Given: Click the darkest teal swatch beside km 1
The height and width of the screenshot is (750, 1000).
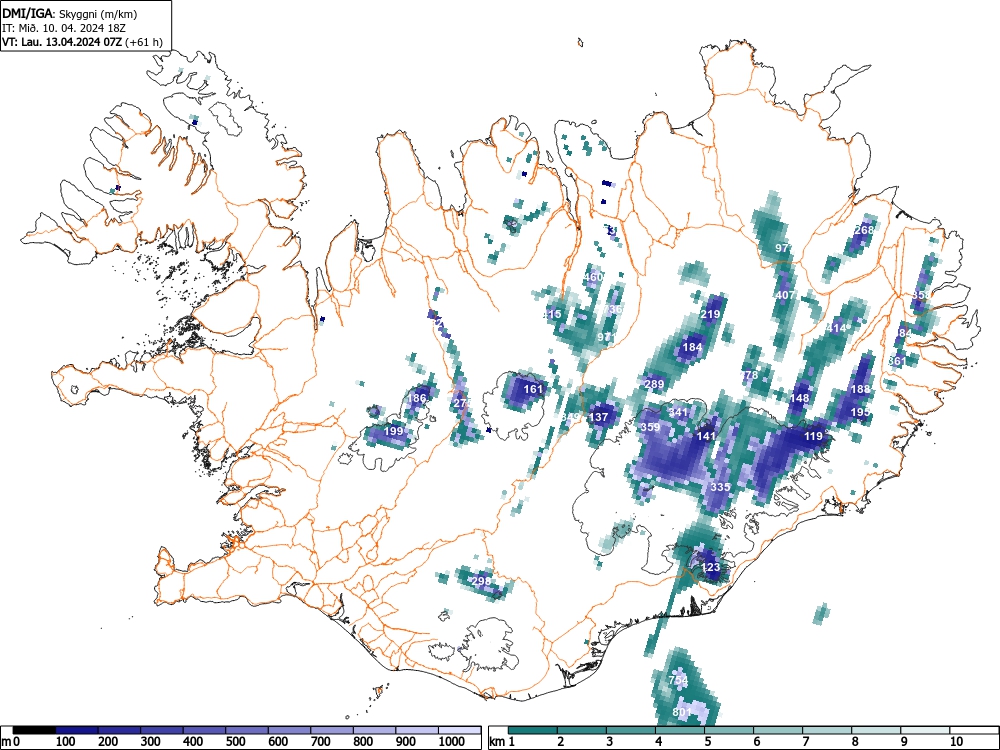Looking at the screenshot, I should point(533,730).
